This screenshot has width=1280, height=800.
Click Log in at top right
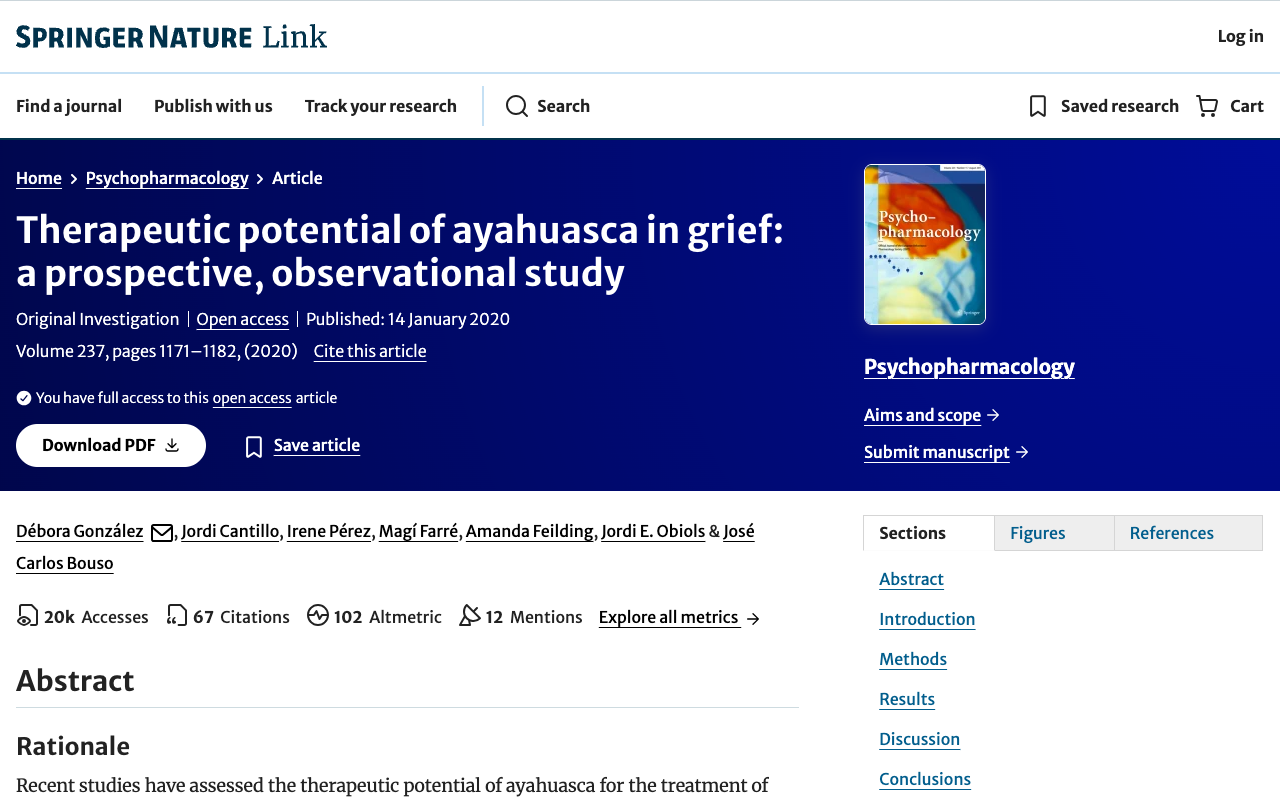click(1240, 36)
